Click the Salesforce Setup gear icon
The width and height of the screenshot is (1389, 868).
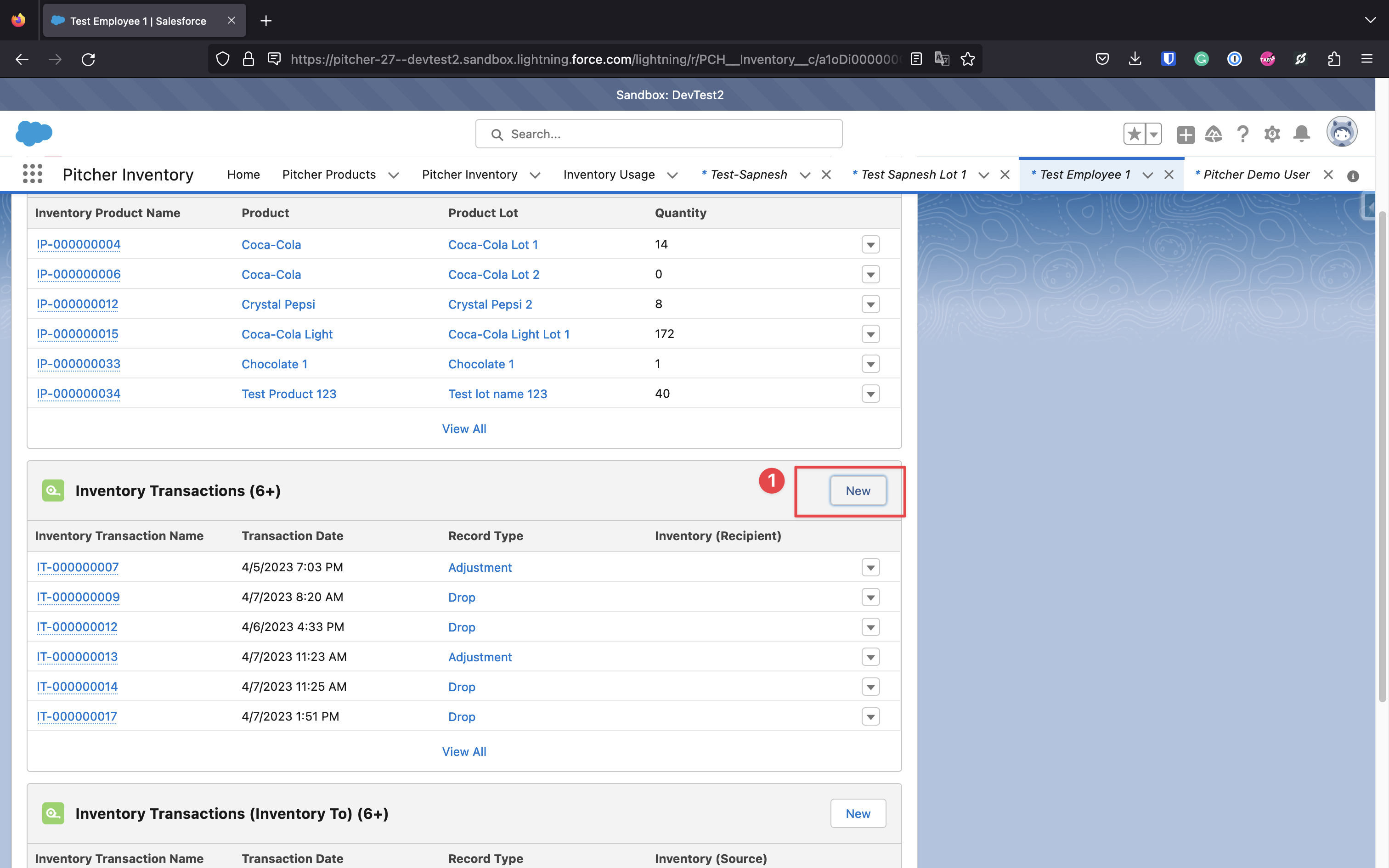(x=1272, y=134)
